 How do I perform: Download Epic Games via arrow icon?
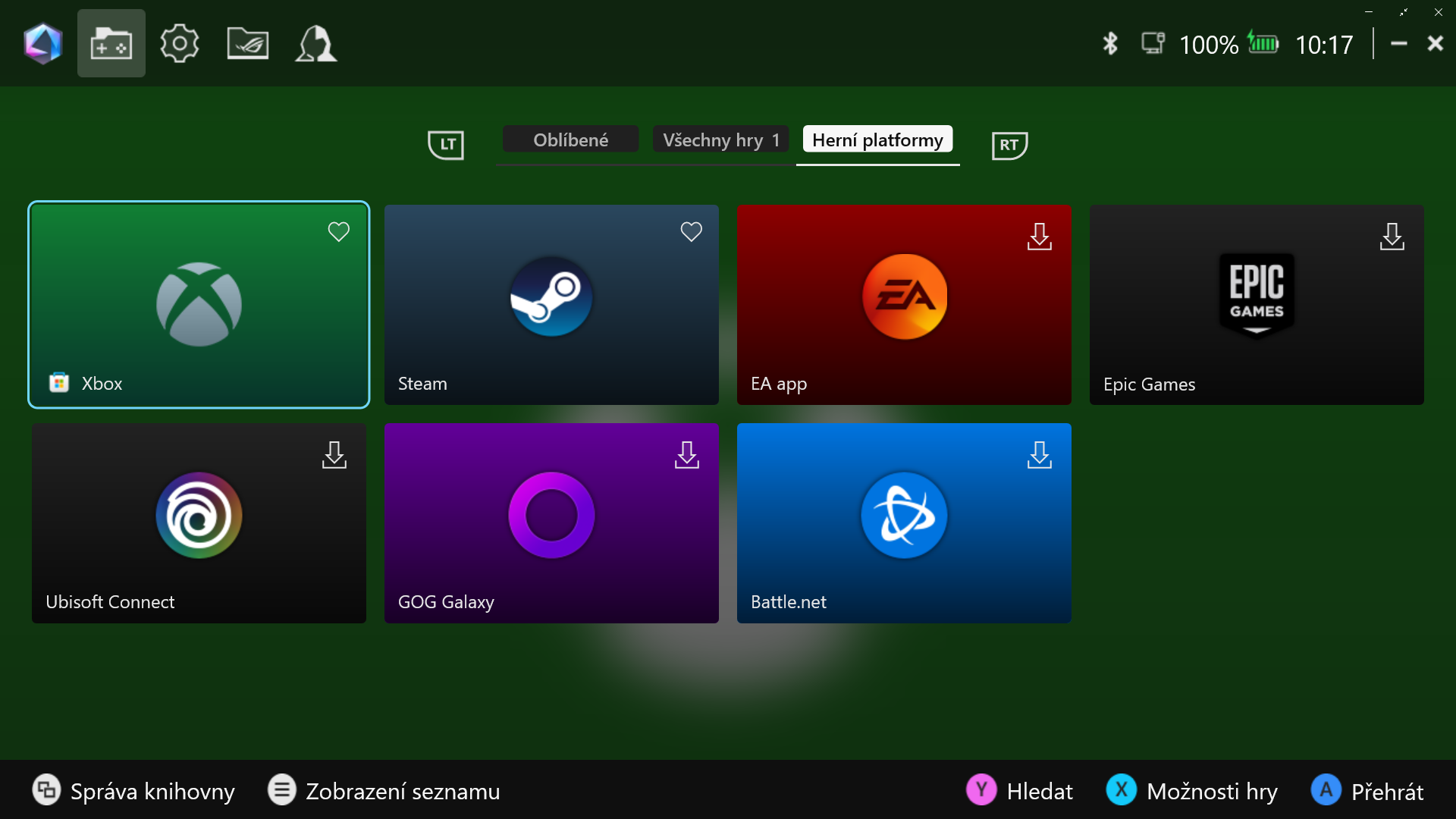[1392, 237]
